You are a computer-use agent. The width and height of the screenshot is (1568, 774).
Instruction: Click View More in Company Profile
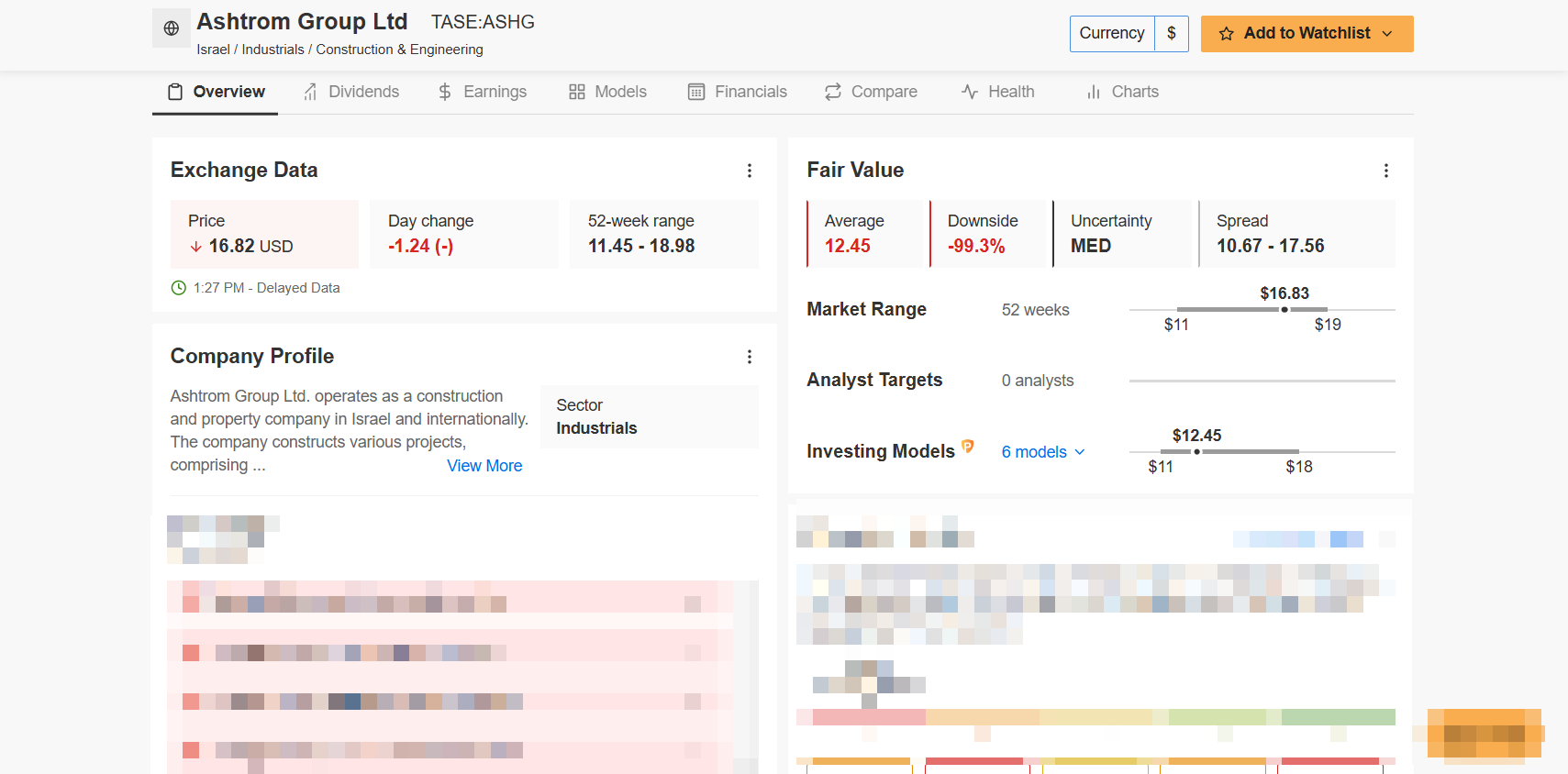point(484,466)
